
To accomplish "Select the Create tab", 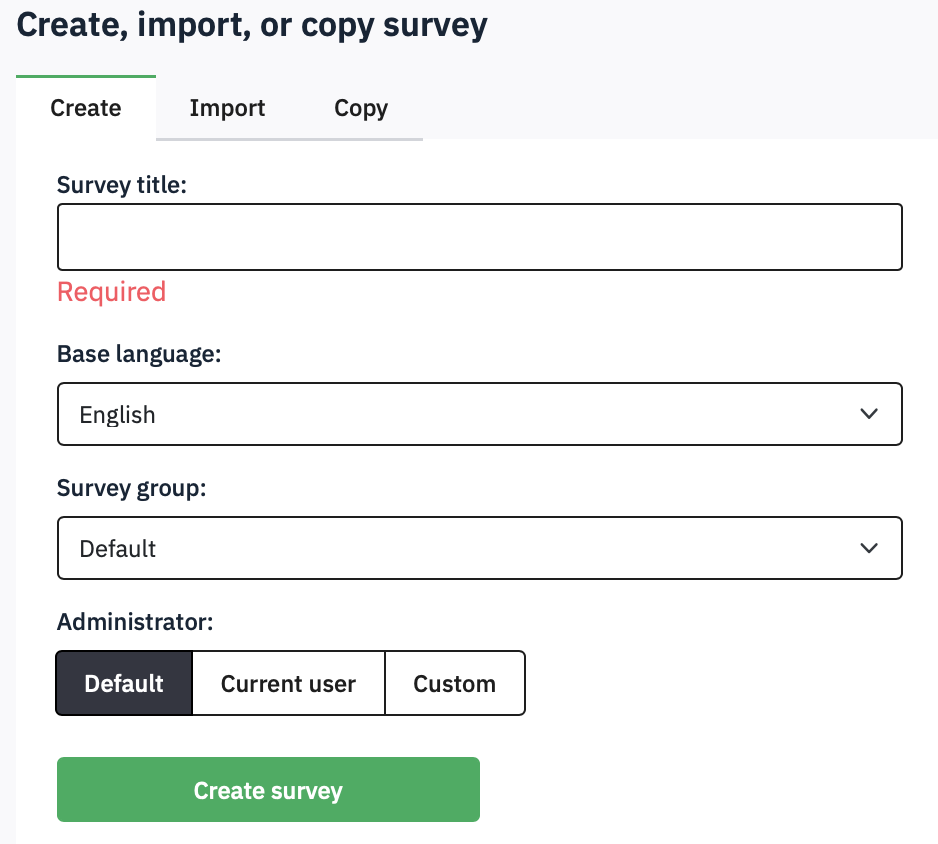I will 86,108.
